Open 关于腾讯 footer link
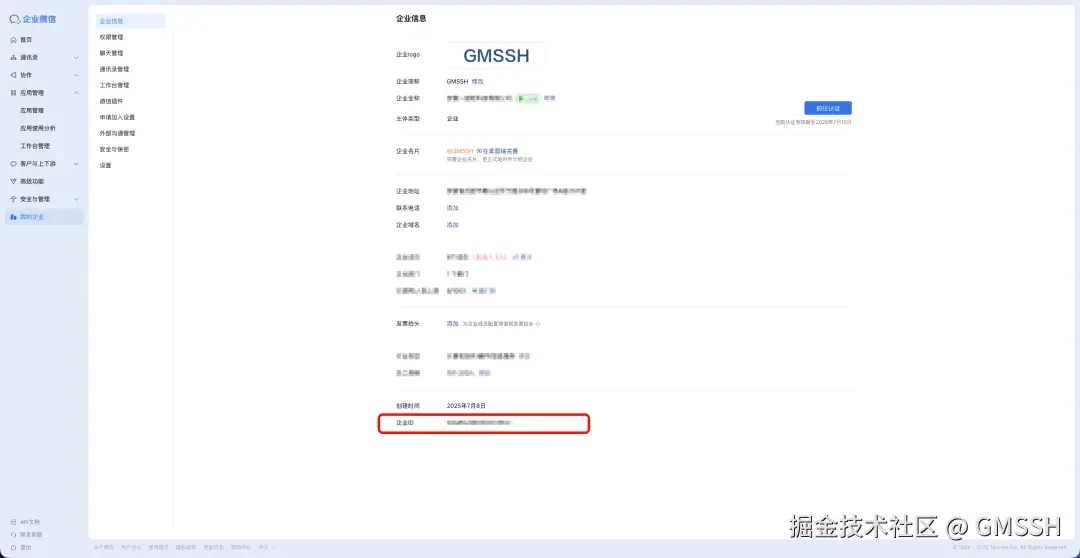This screenshot has width=1080, height=558. coord(103,547)
